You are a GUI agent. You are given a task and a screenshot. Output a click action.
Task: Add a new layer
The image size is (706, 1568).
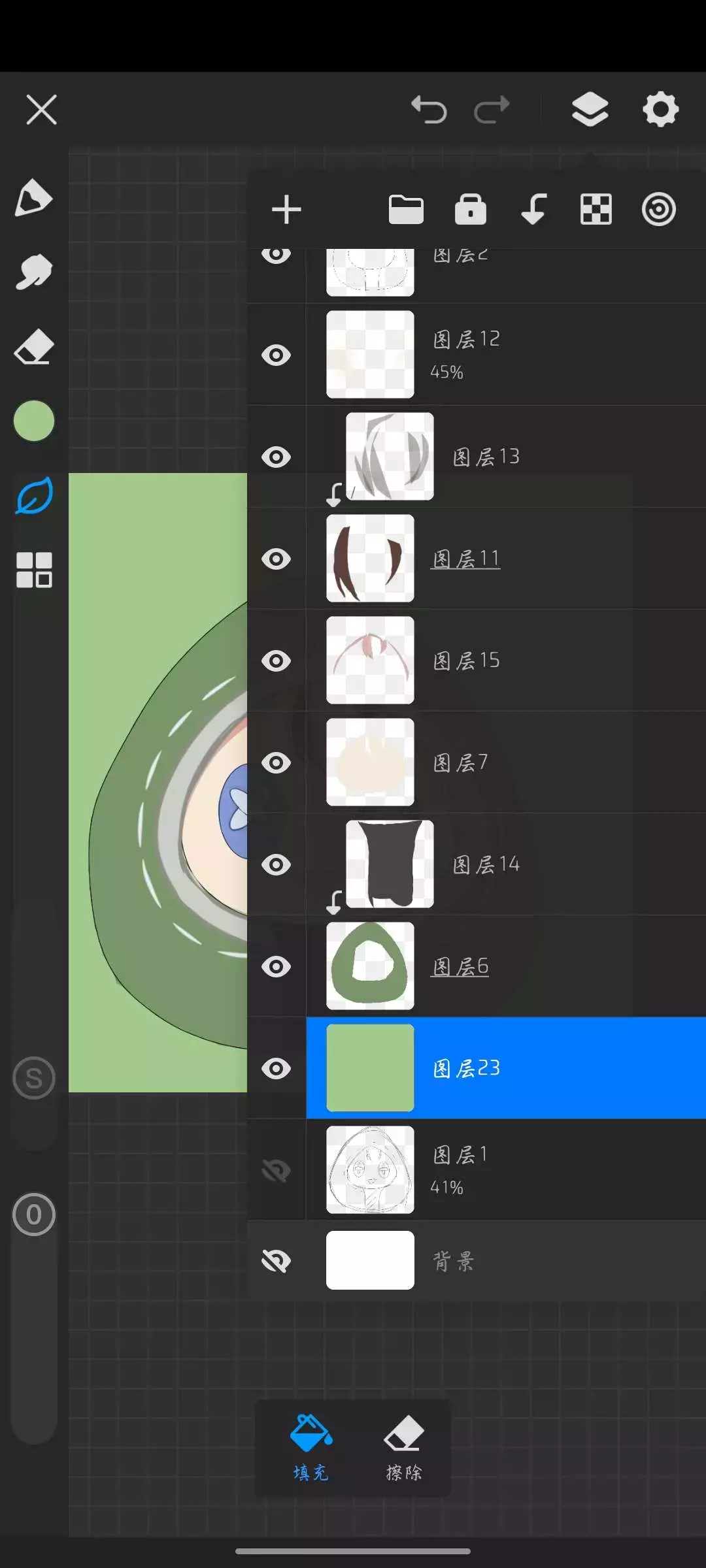286,210
